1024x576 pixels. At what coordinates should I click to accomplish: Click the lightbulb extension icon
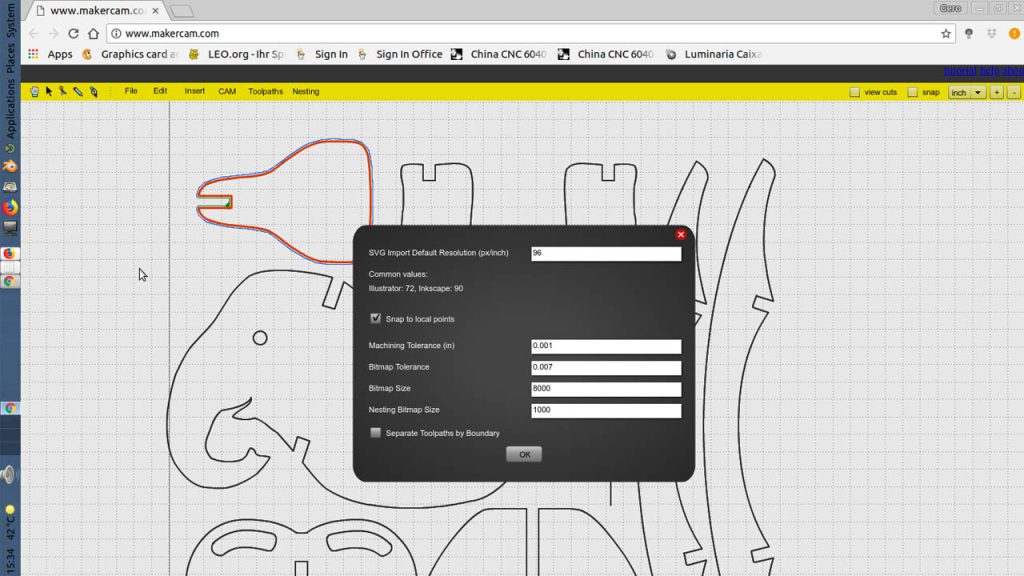969,33
